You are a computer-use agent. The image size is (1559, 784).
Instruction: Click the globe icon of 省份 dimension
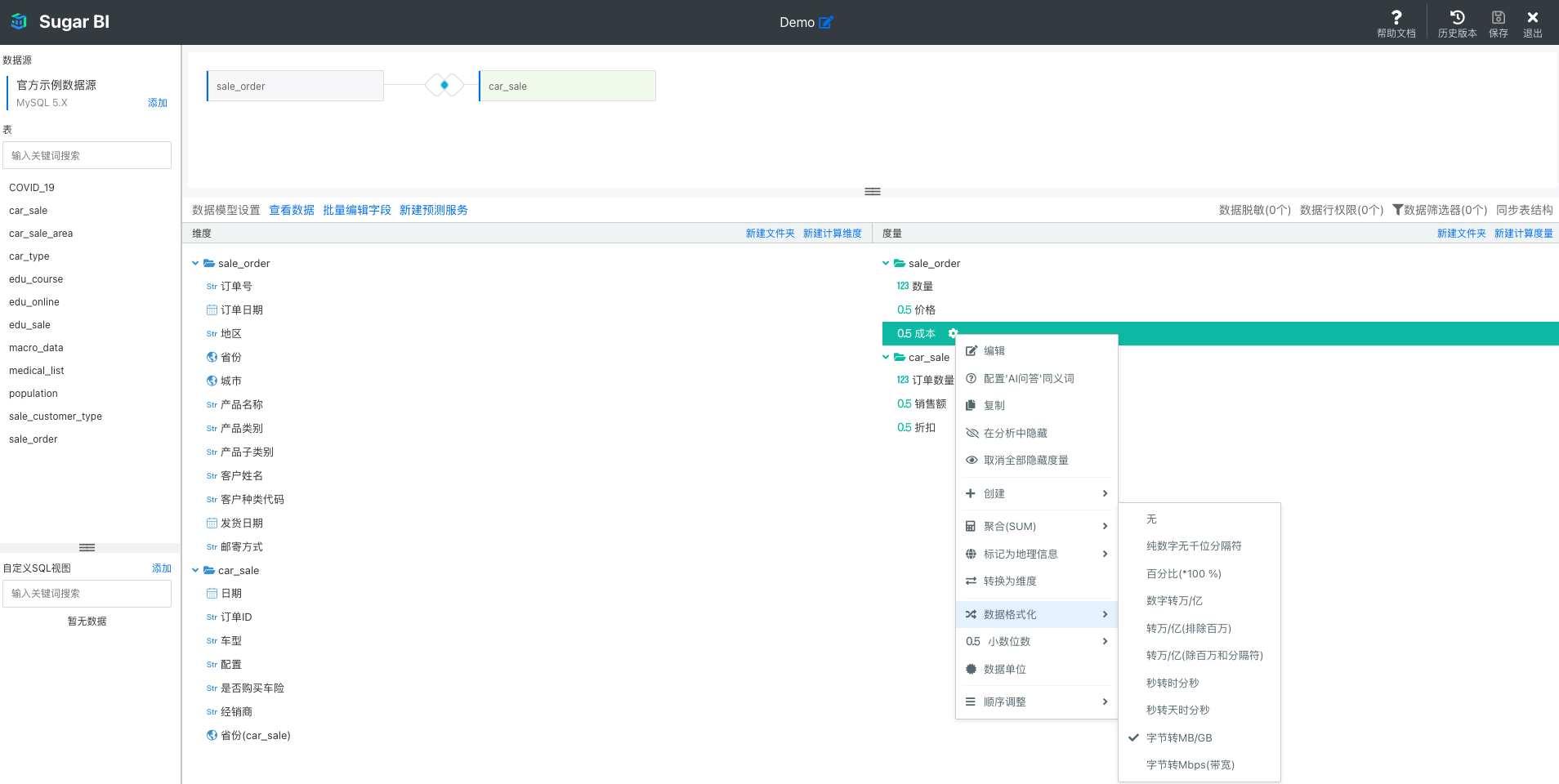[212, 357]
